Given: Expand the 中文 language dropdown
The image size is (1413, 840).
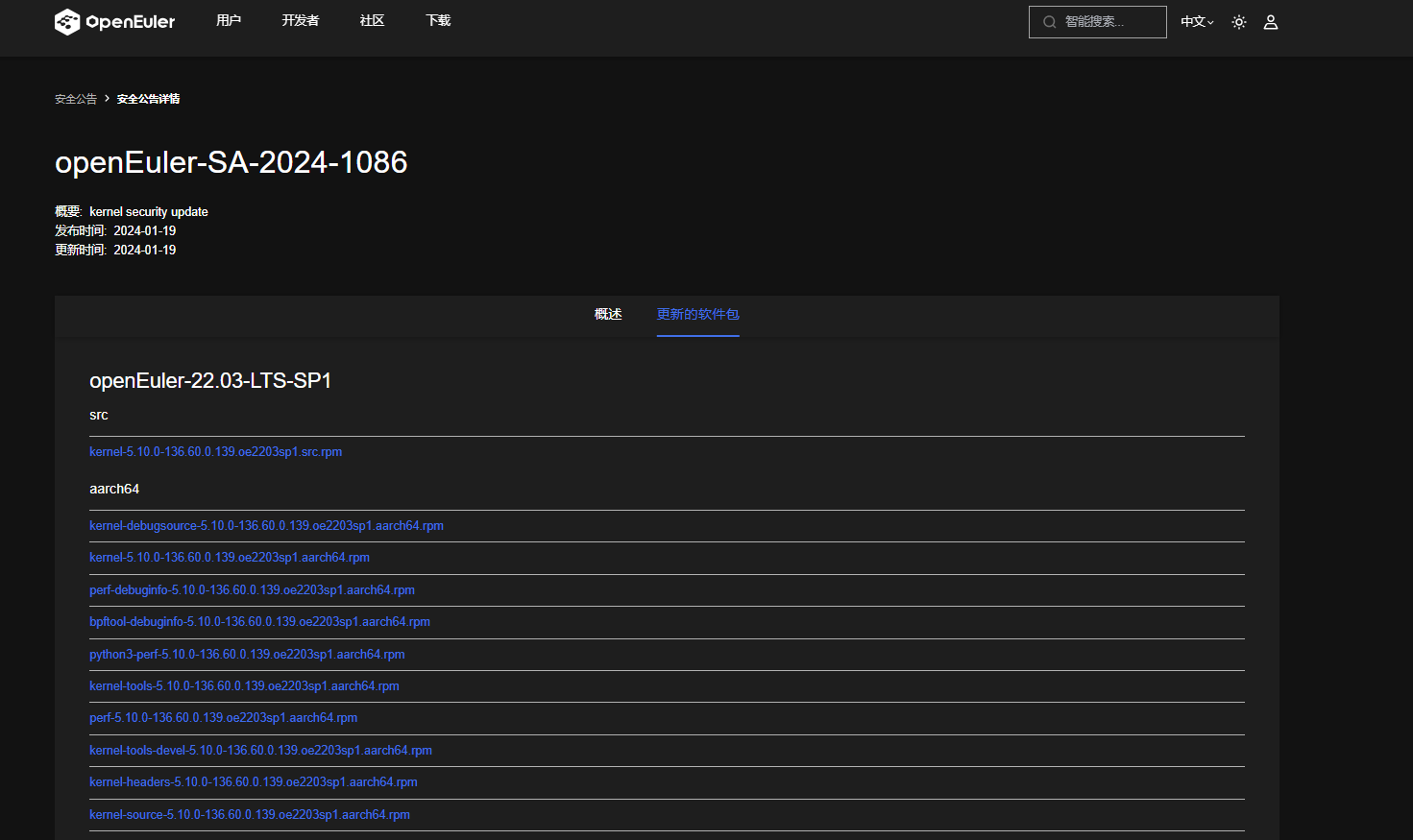Looking at the screenshot, I should tap(1197, 22).
